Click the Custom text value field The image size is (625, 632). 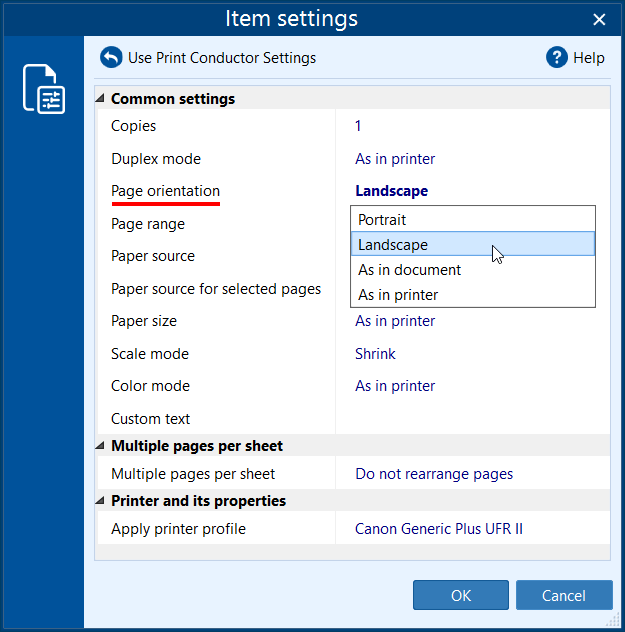(x=473, y=418)
